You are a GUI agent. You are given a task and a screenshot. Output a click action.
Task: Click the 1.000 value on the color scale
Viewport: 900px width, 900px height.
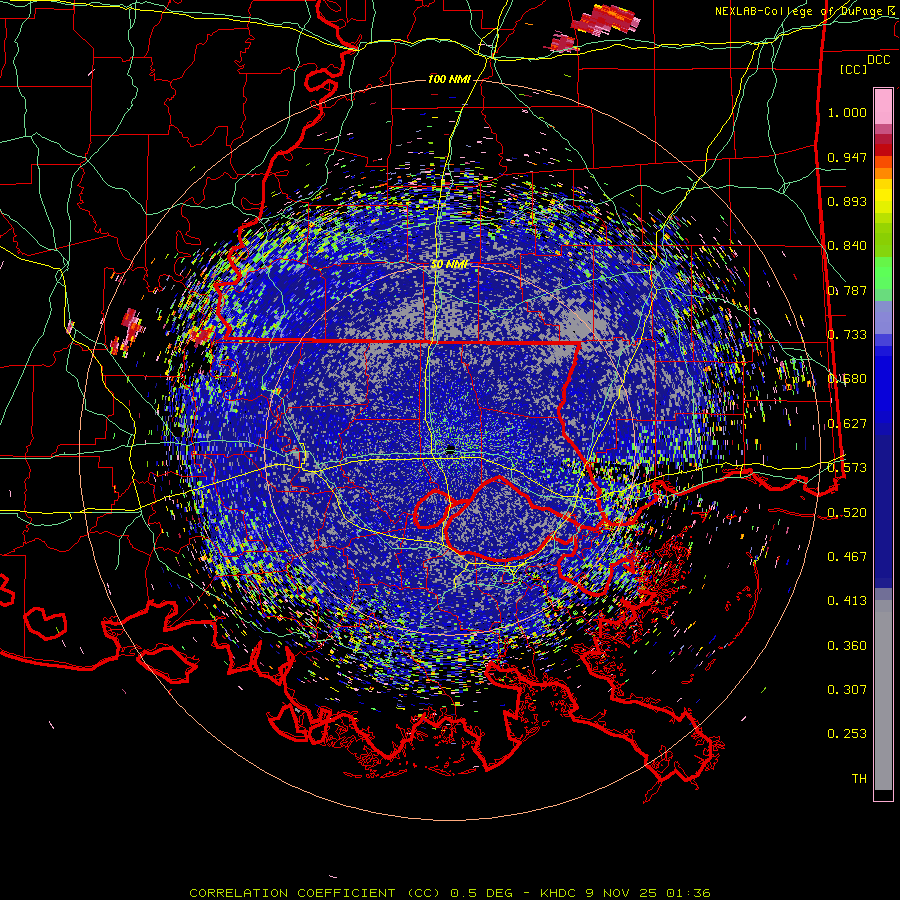click(847, 112)
